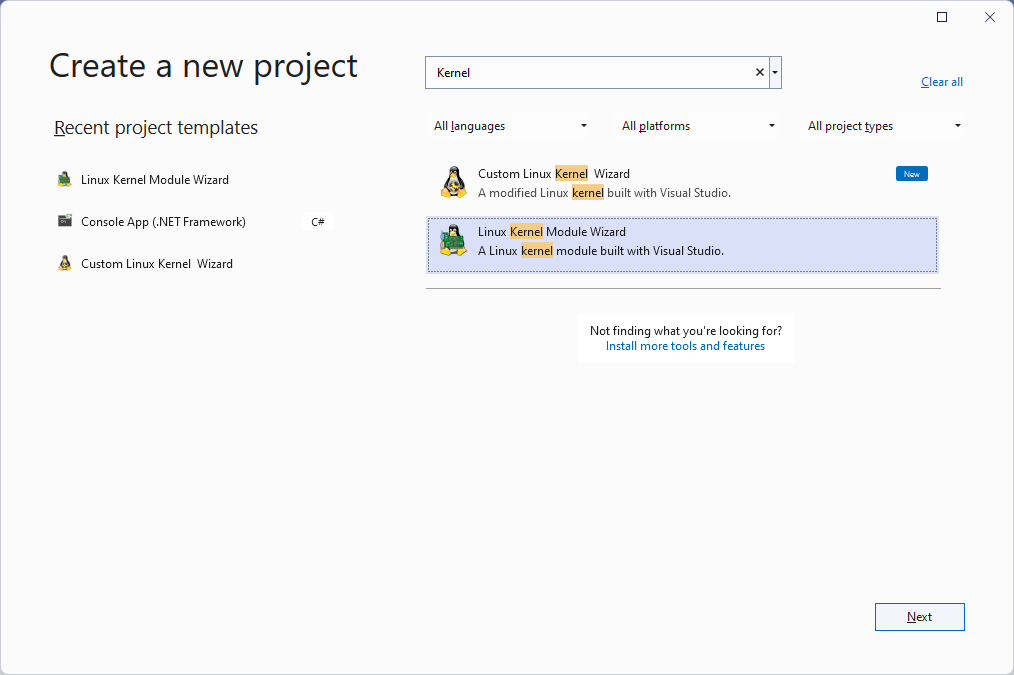This screenshot has height=675, width=1014.
Task: Choose recent template Linux Kernel Module Wizard
Action: 194,180
